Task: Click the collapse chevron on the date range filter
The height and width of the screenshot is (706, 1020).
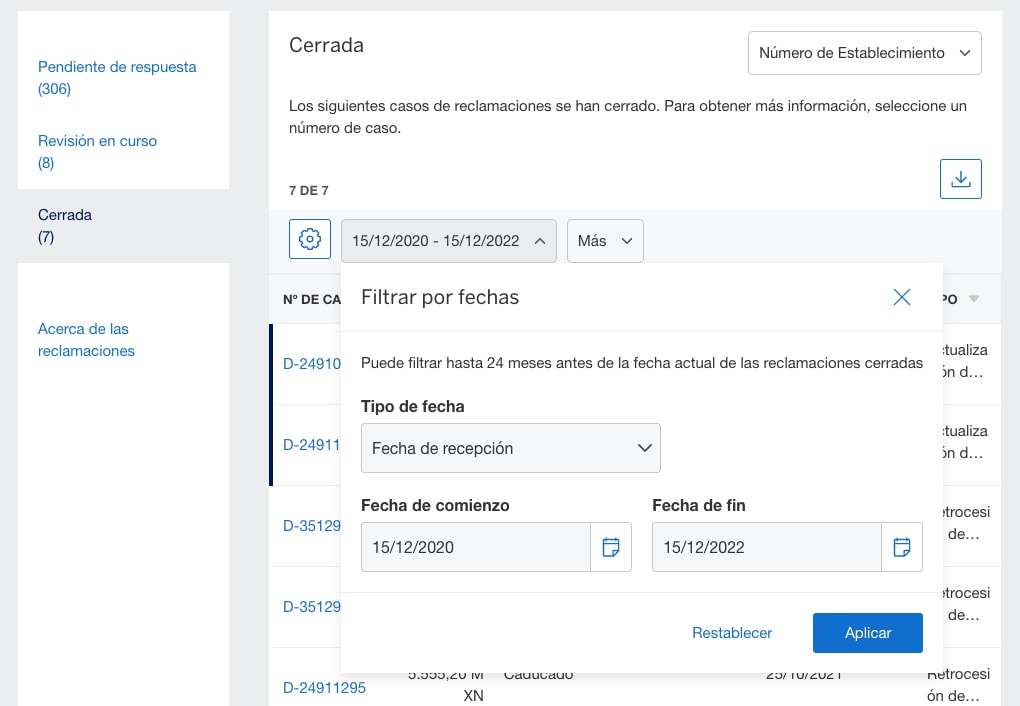Action: (538, 241)
